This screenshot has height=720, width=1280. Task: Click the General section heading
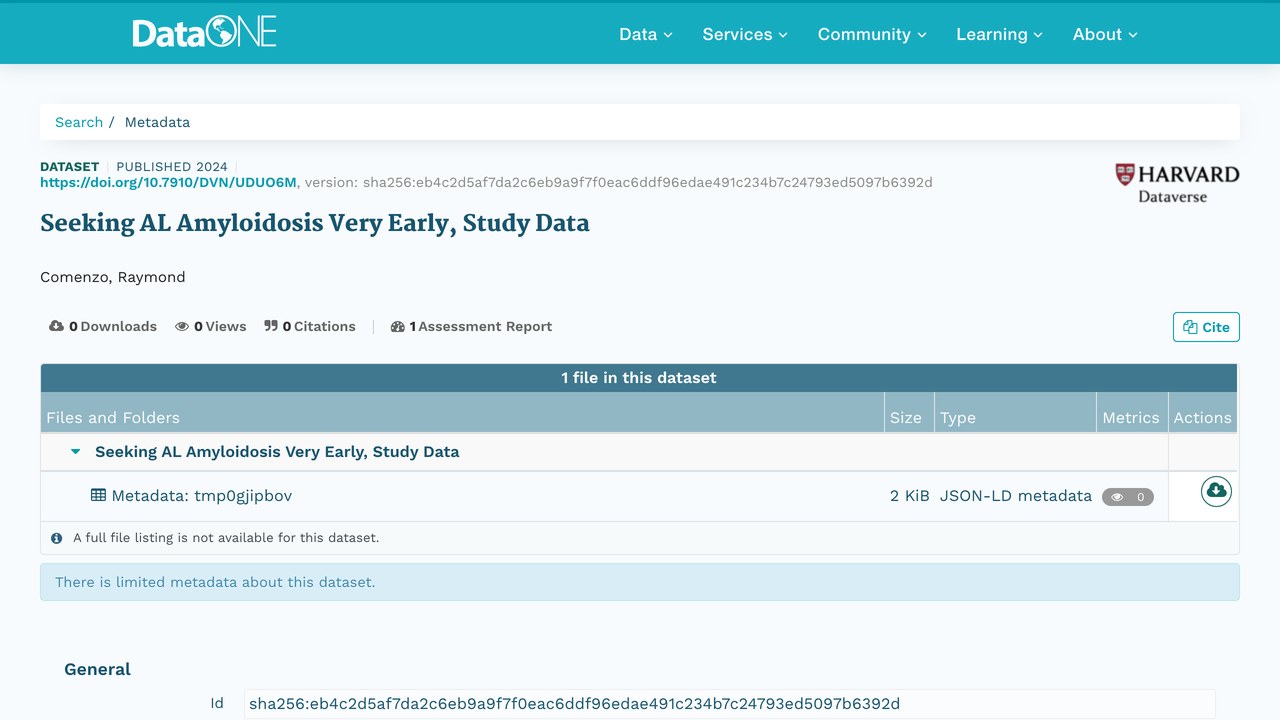pos(97,669)
